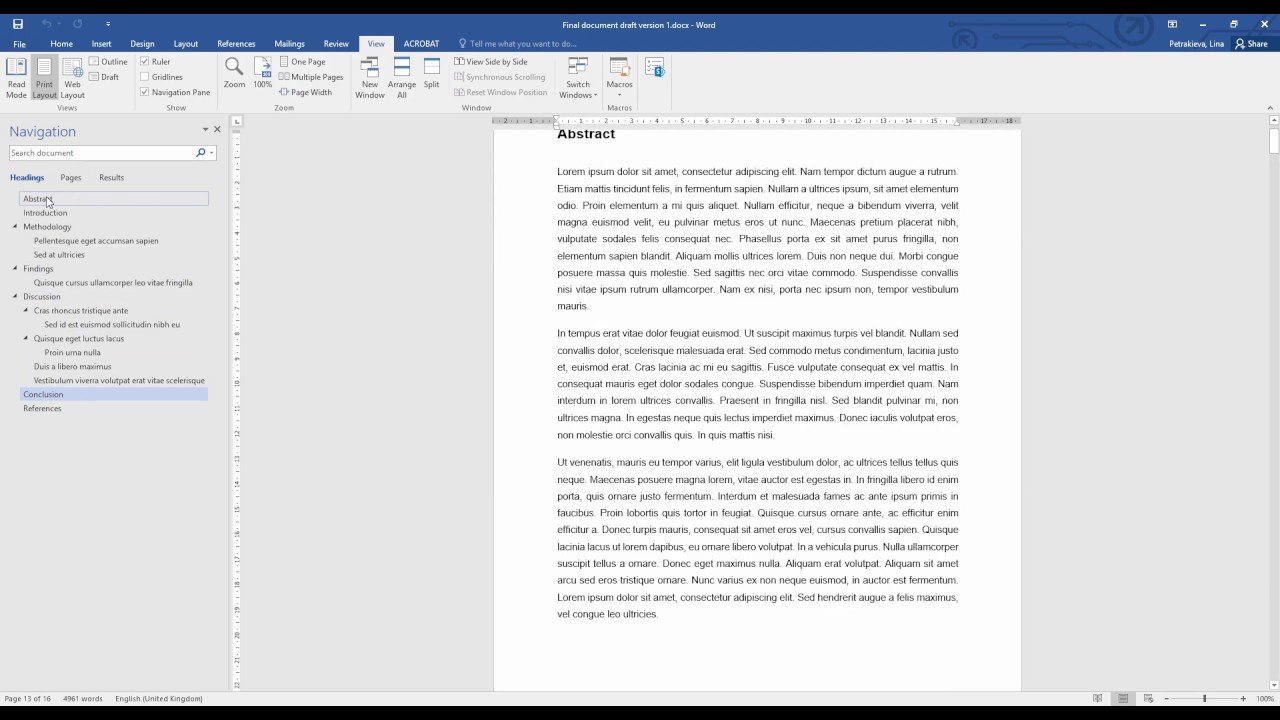Switch to Web Layout view
Image resolution: width=1280 pixels, height=720 pixels.
72,78
